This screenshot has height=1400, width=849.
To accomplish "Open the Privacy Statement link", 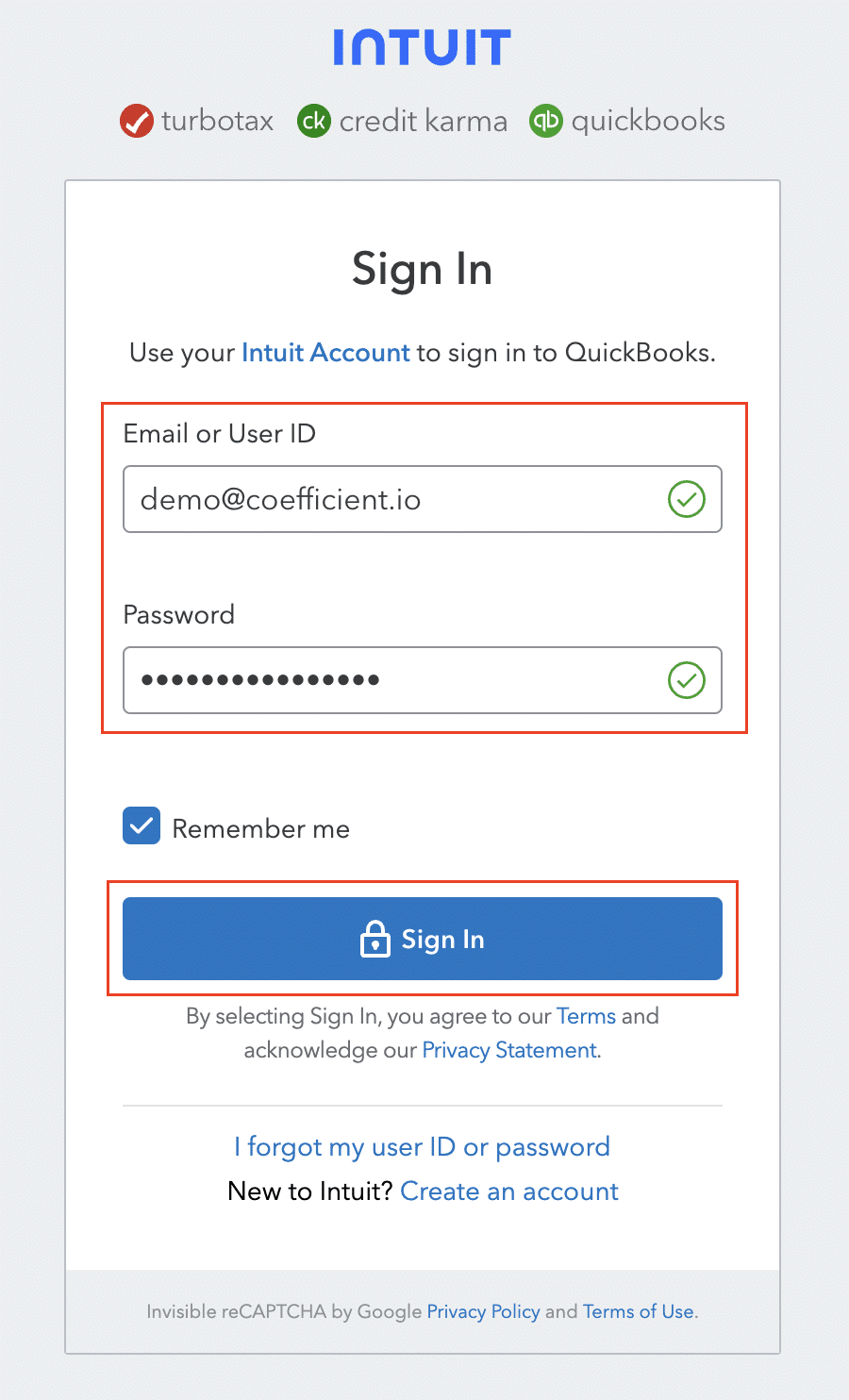I will tap(510, 1050).
